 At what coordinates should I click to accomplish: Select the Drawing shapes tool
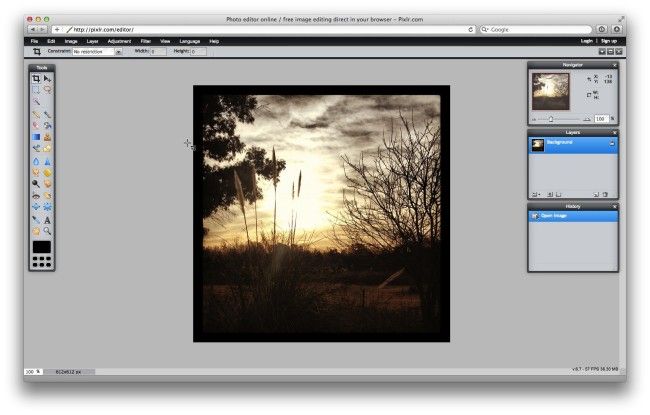[x=48, y=148]
